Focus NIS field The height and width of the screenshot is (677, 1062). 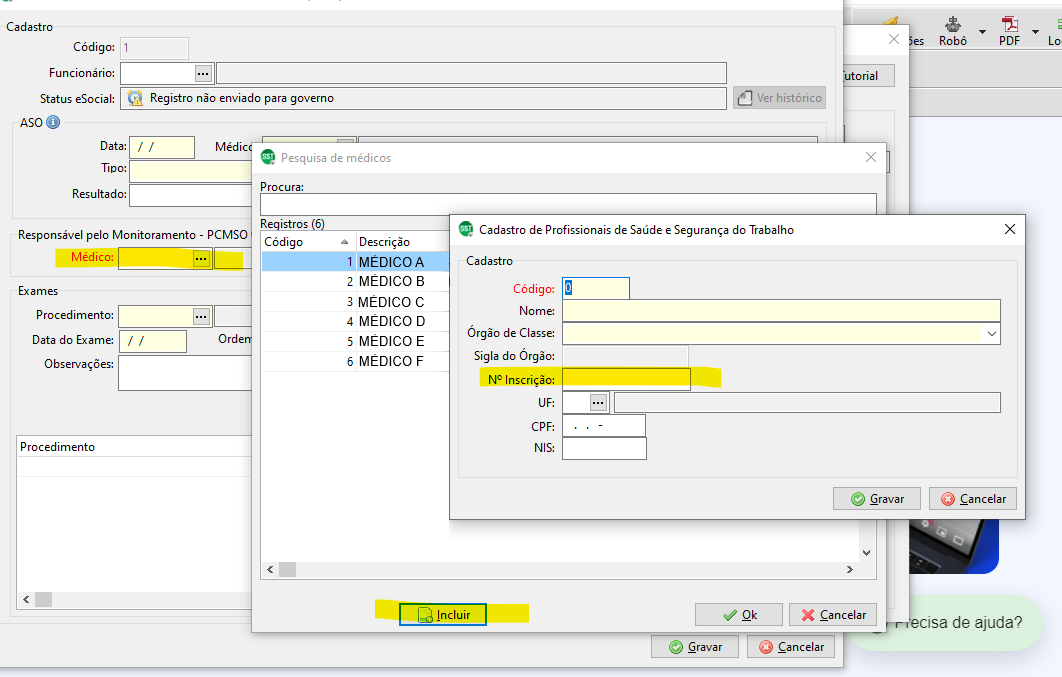[x=604, y=448]
